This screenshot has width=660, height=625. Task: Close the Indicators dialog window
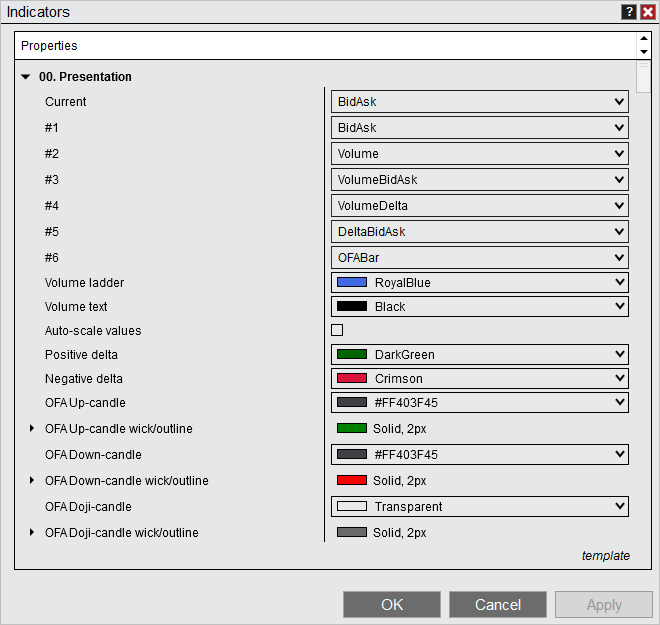[x=647, y=12]
